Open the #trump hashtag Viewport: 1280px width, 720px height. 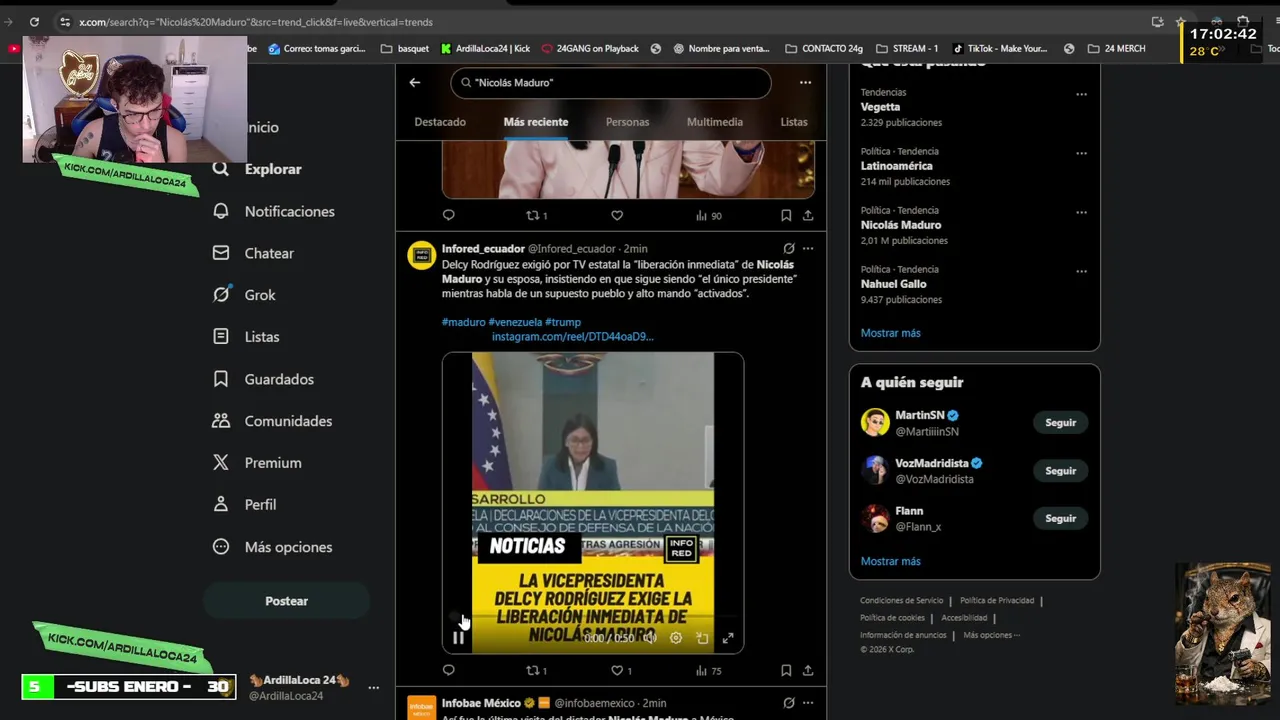pyautogui.click(x=563, y=322)
